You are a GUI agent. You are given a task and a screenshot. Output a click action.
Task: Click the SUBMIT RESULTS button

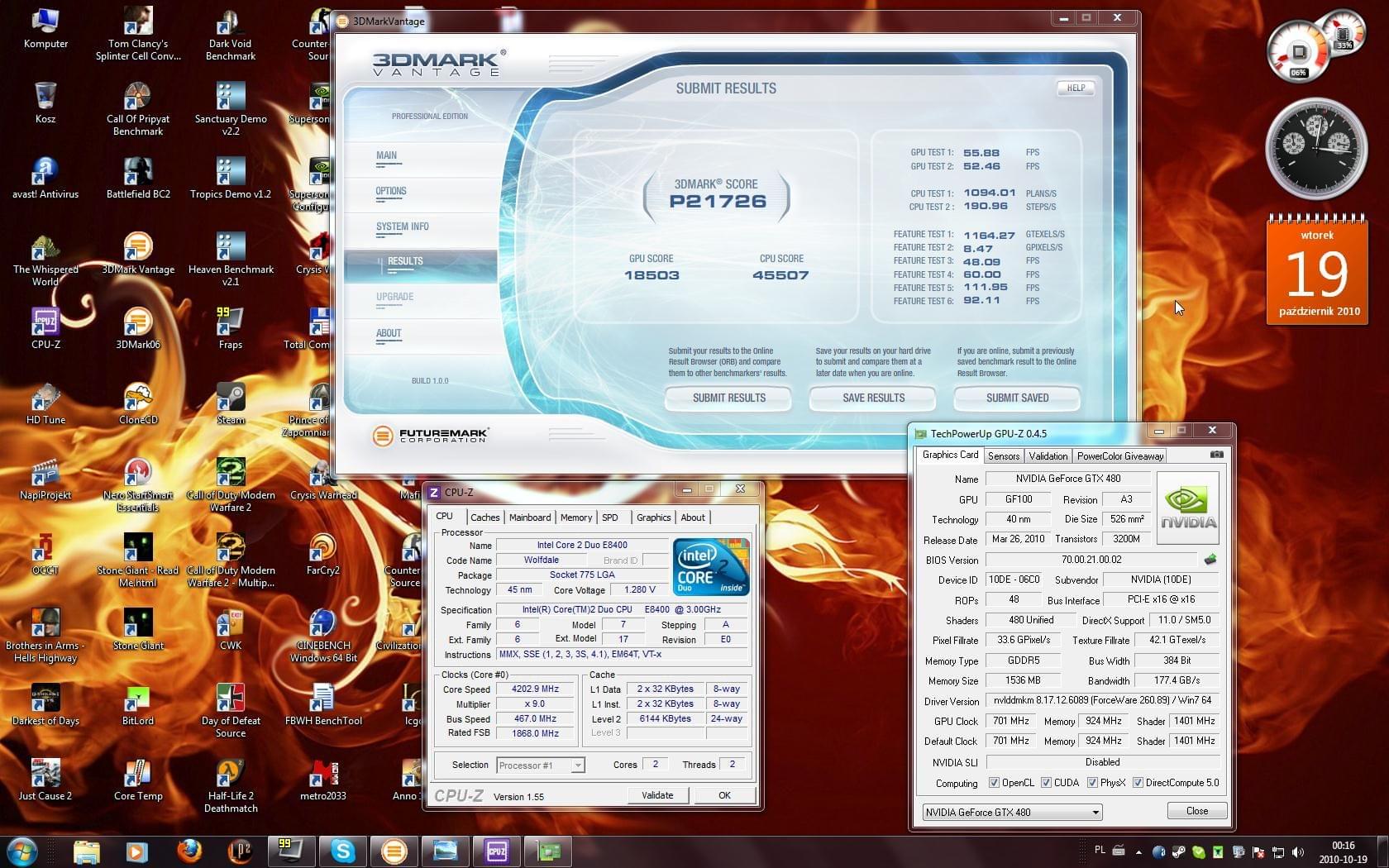pos(728,398)
